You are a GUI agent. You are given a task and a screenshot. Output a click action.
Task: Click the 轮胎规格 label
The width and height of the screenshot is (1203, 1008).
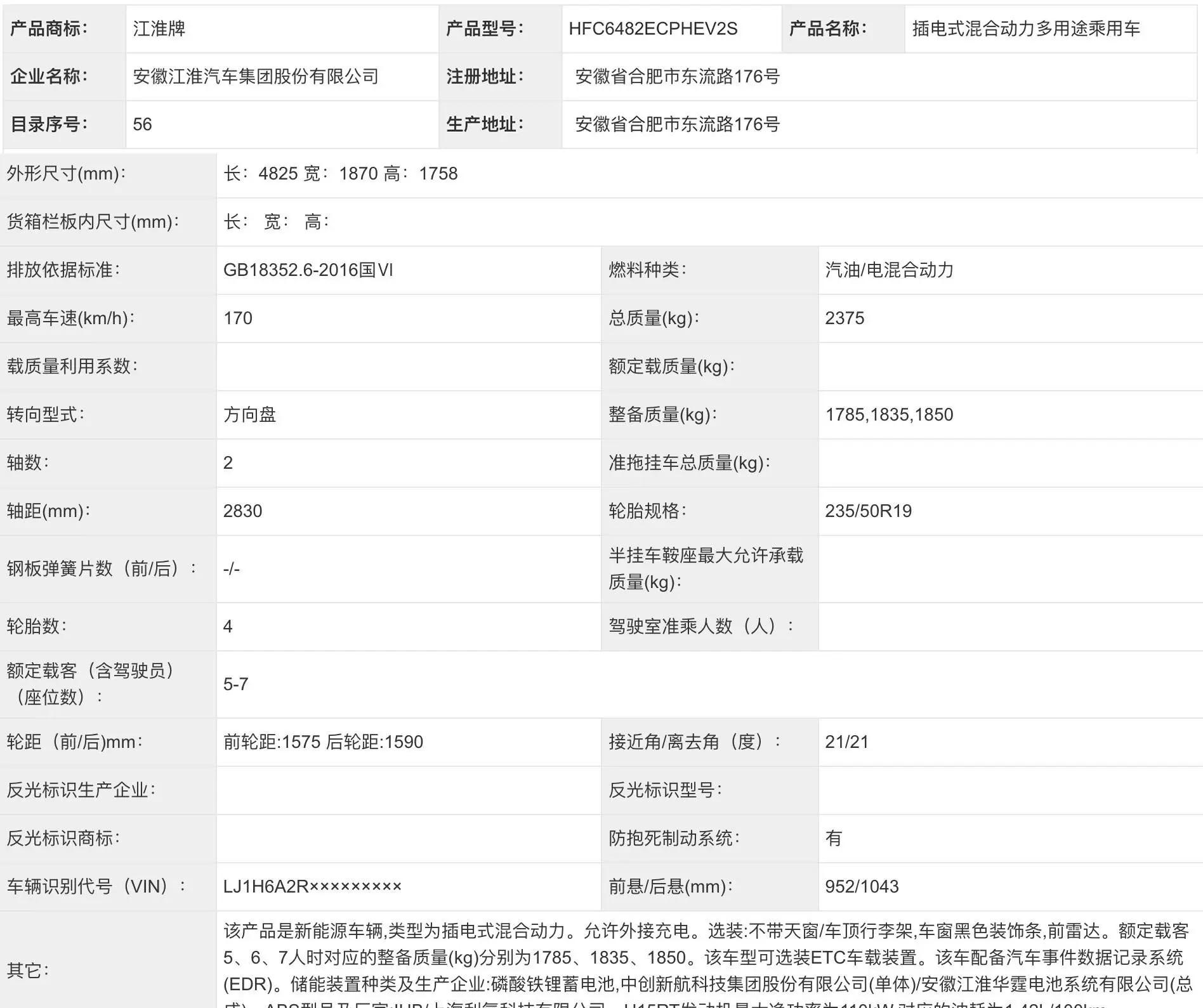point(647,511)
